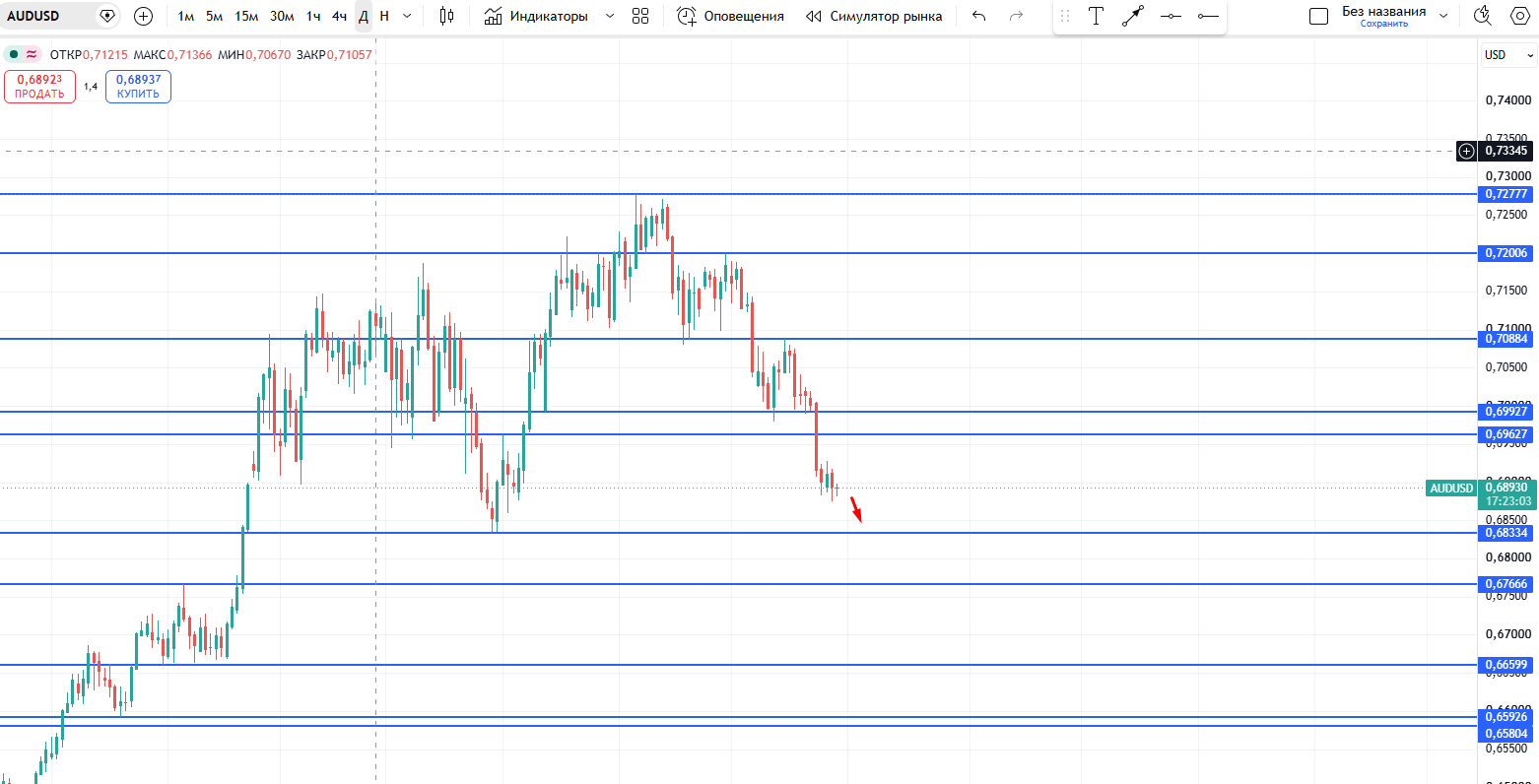
Task: Select the 0,65804 horizontal line label
Action: pyautogui.click(x=1506, y=734)
